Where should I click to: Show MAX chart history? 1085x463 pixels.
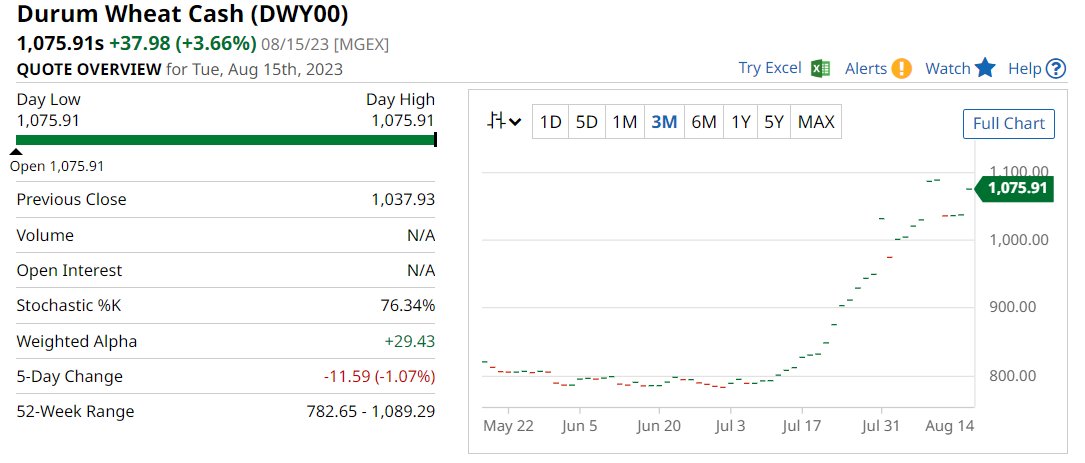pos(816,122)
